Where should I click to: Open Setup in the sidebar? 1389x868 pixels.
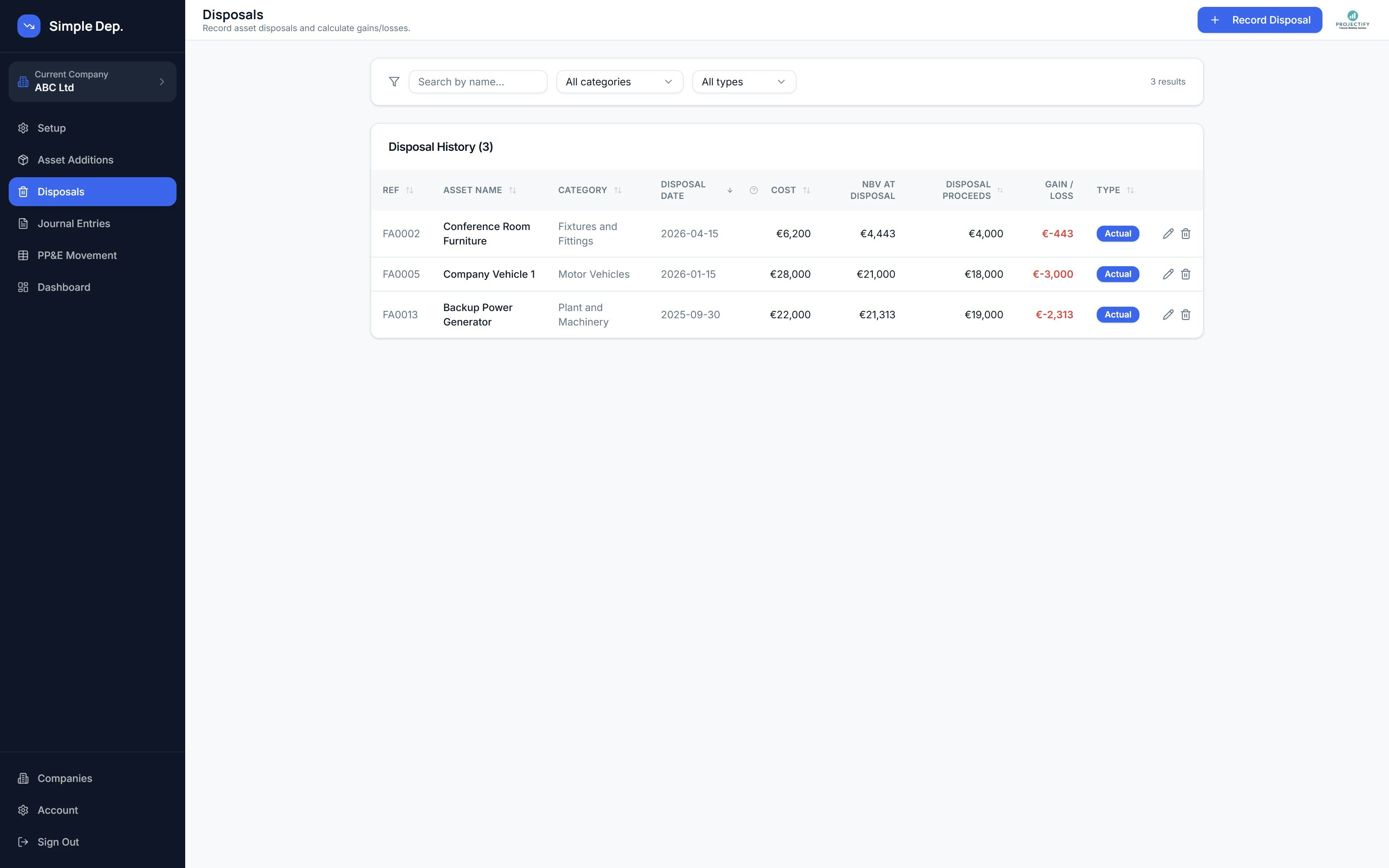[92, 128]
